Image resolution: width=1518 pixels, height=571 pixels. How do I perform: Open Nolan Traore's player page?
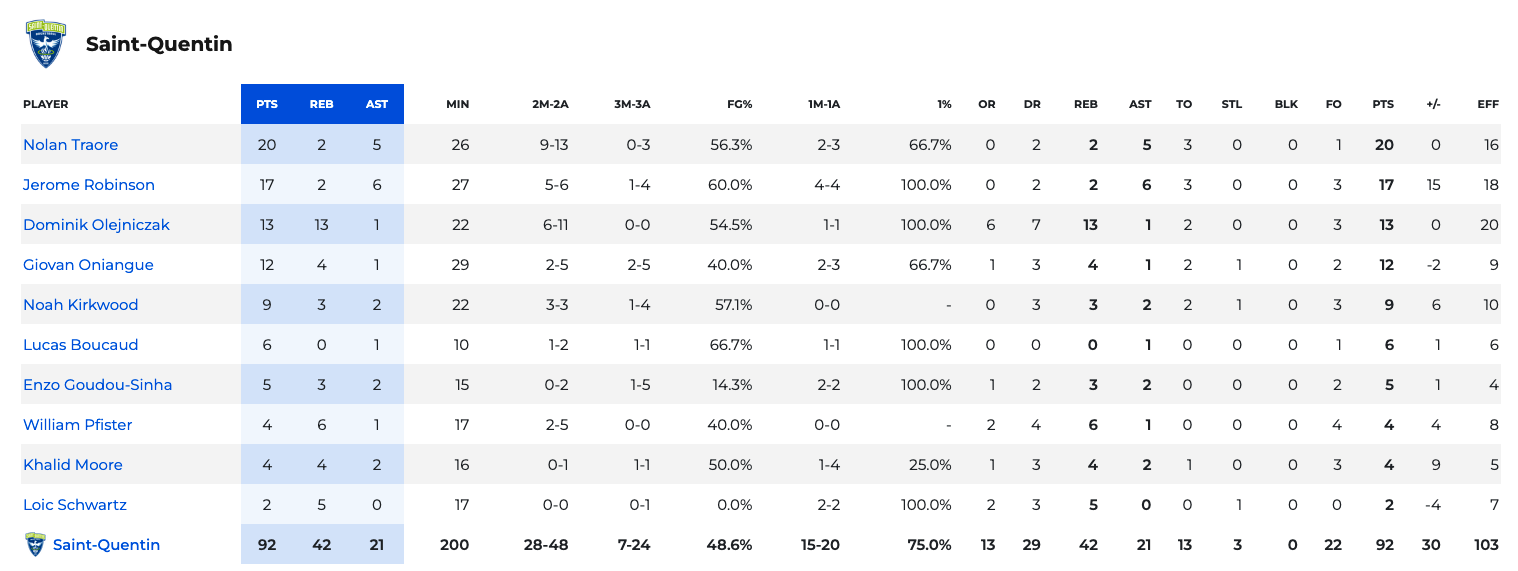click(x=71, y=145)
